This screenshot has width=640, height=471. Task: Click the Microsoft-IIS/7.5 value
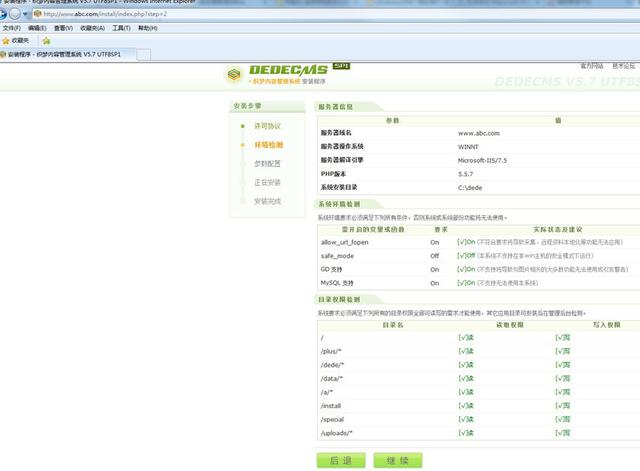482,160
